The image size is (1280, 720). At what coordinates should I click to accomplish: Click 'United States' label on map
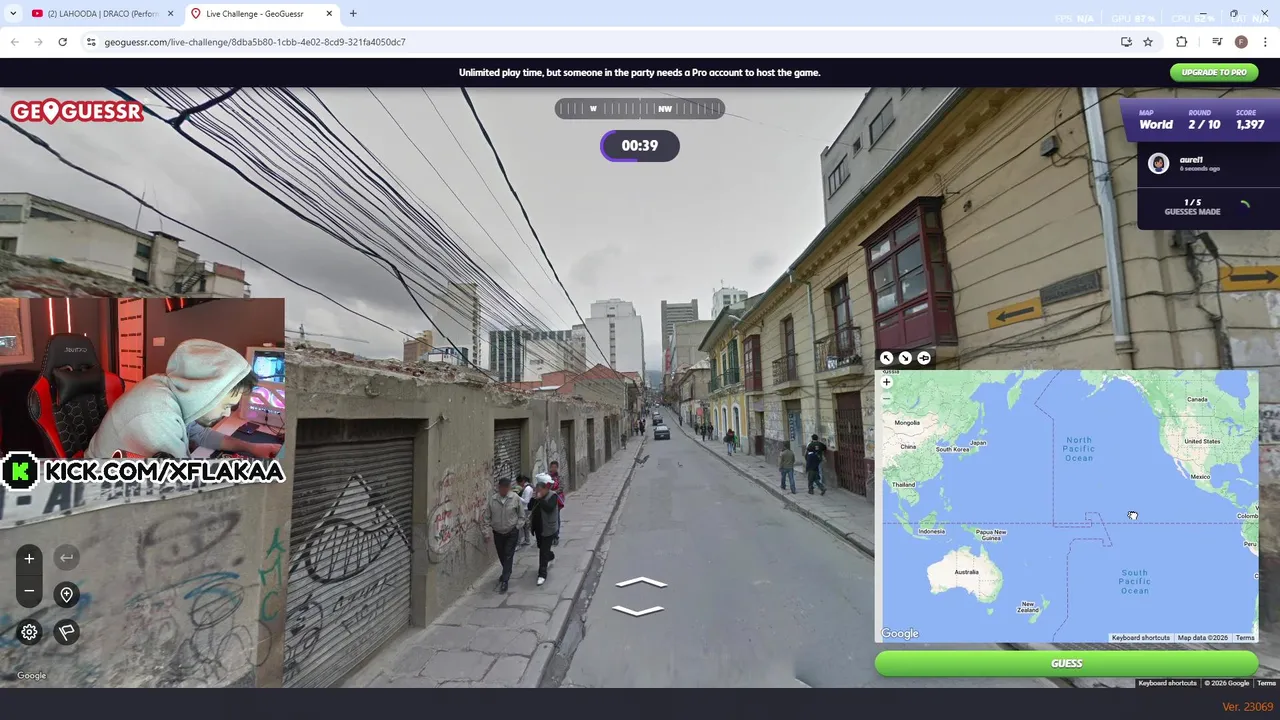(1201, 441)
